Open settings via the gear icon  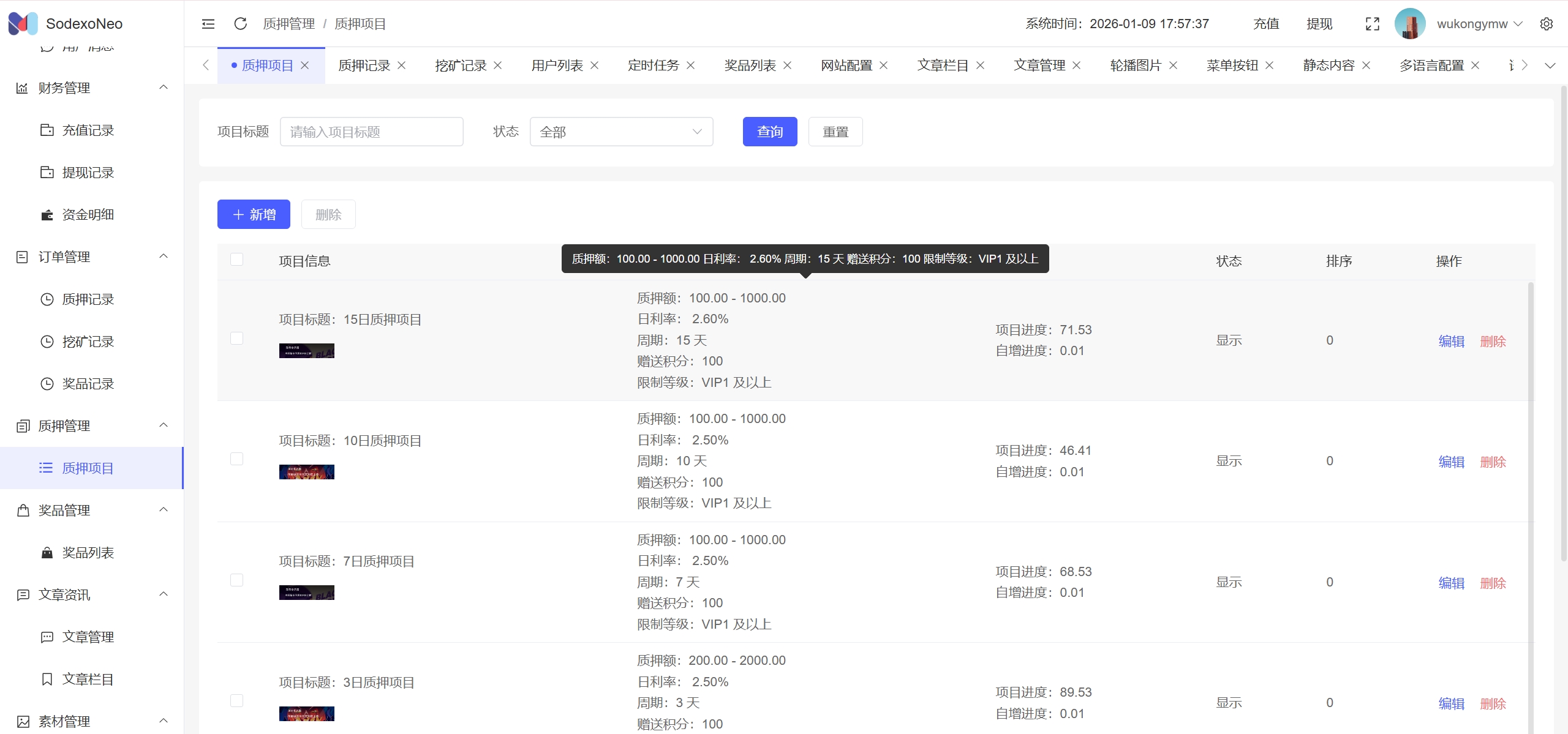(1546, 24)
